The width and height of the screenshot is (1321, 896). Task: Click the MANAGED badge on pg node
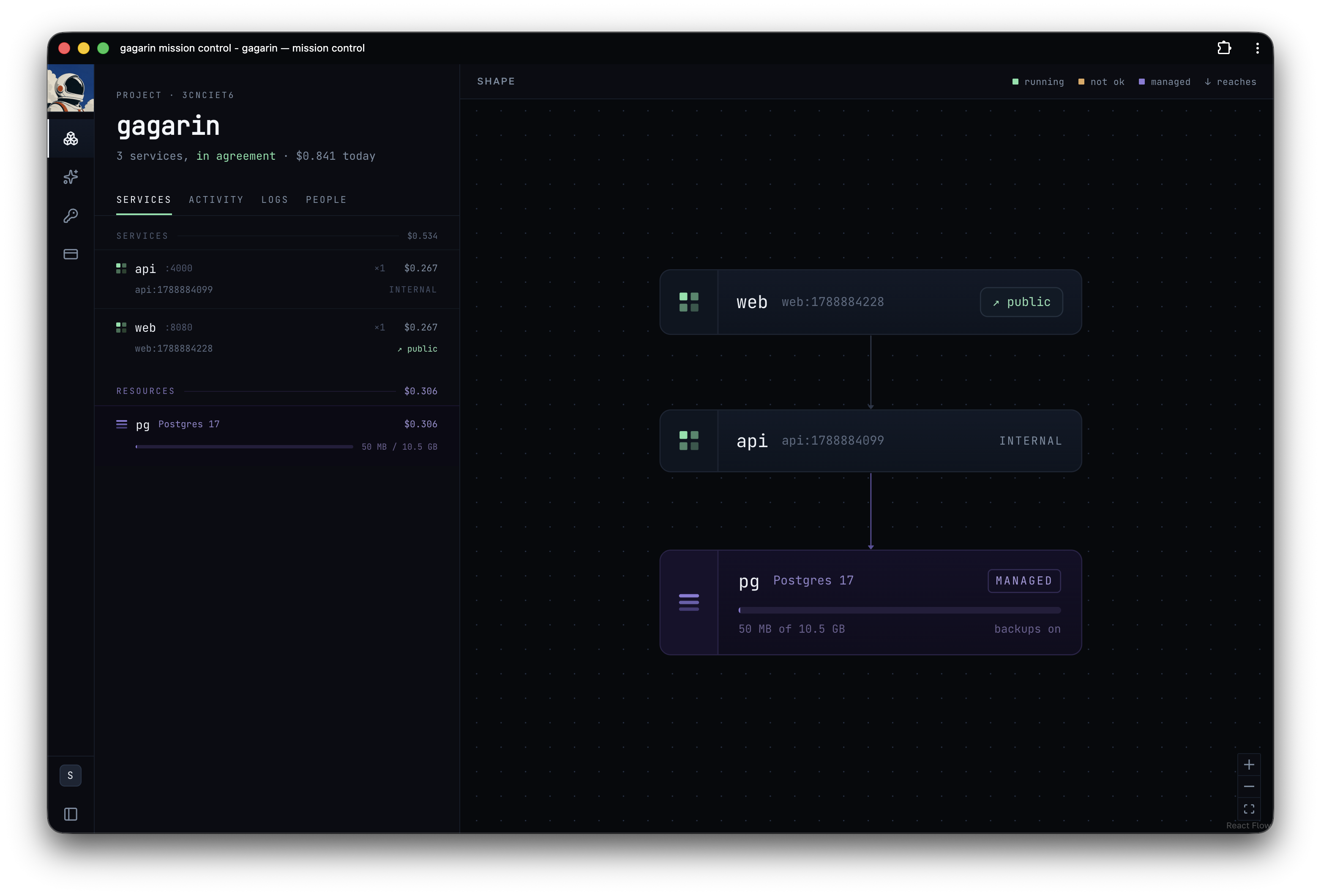[1024, 580]
